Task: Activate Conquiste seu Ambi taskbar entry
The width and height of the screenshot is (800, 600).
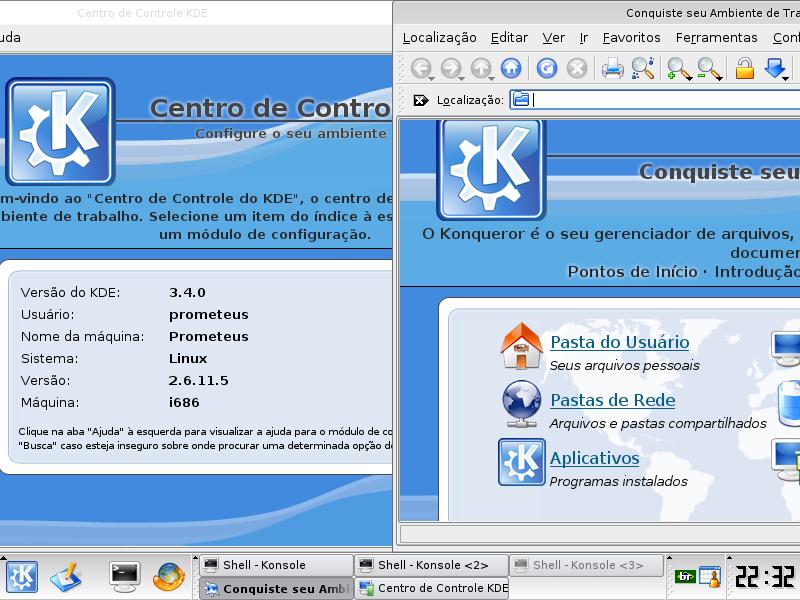Action: click(x=276, y=588)
